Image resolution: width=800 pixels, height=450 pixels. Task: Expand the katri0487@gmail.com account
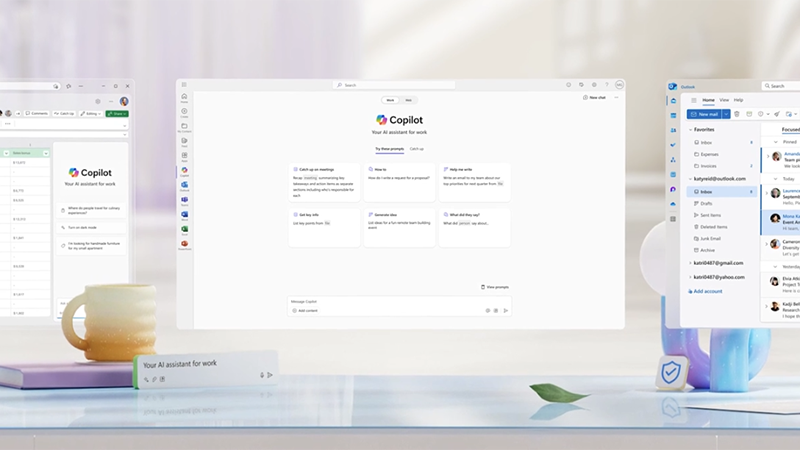tap(690, 263)
